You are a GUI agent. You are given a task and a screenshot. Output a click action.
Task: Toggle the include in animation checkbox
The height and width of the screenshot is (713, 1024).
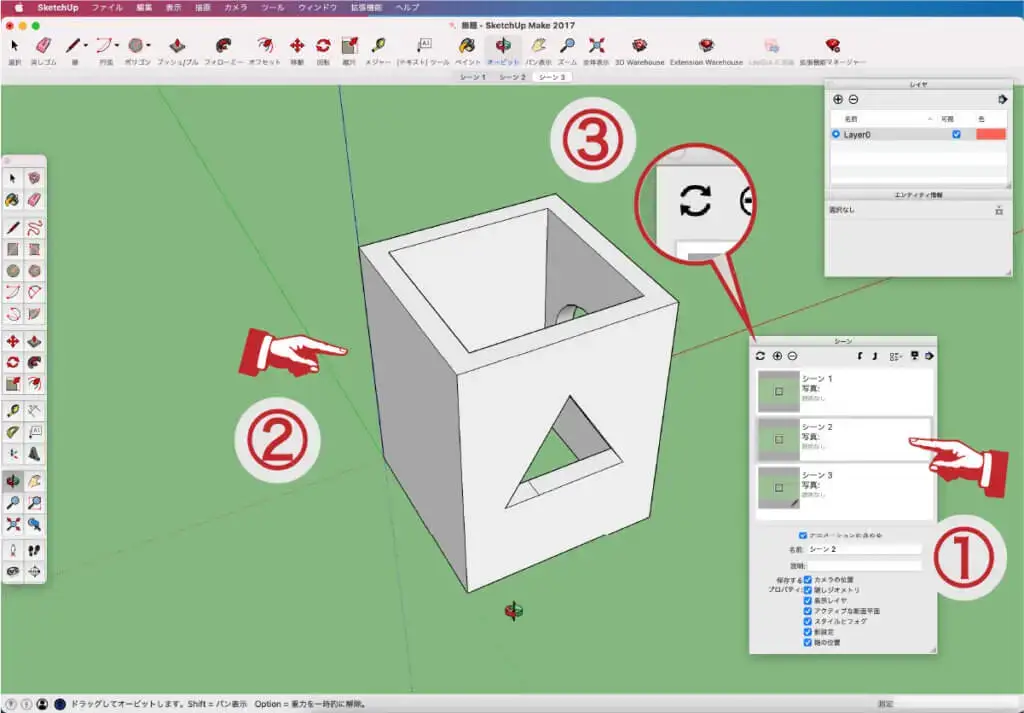[x=803, y=535]
